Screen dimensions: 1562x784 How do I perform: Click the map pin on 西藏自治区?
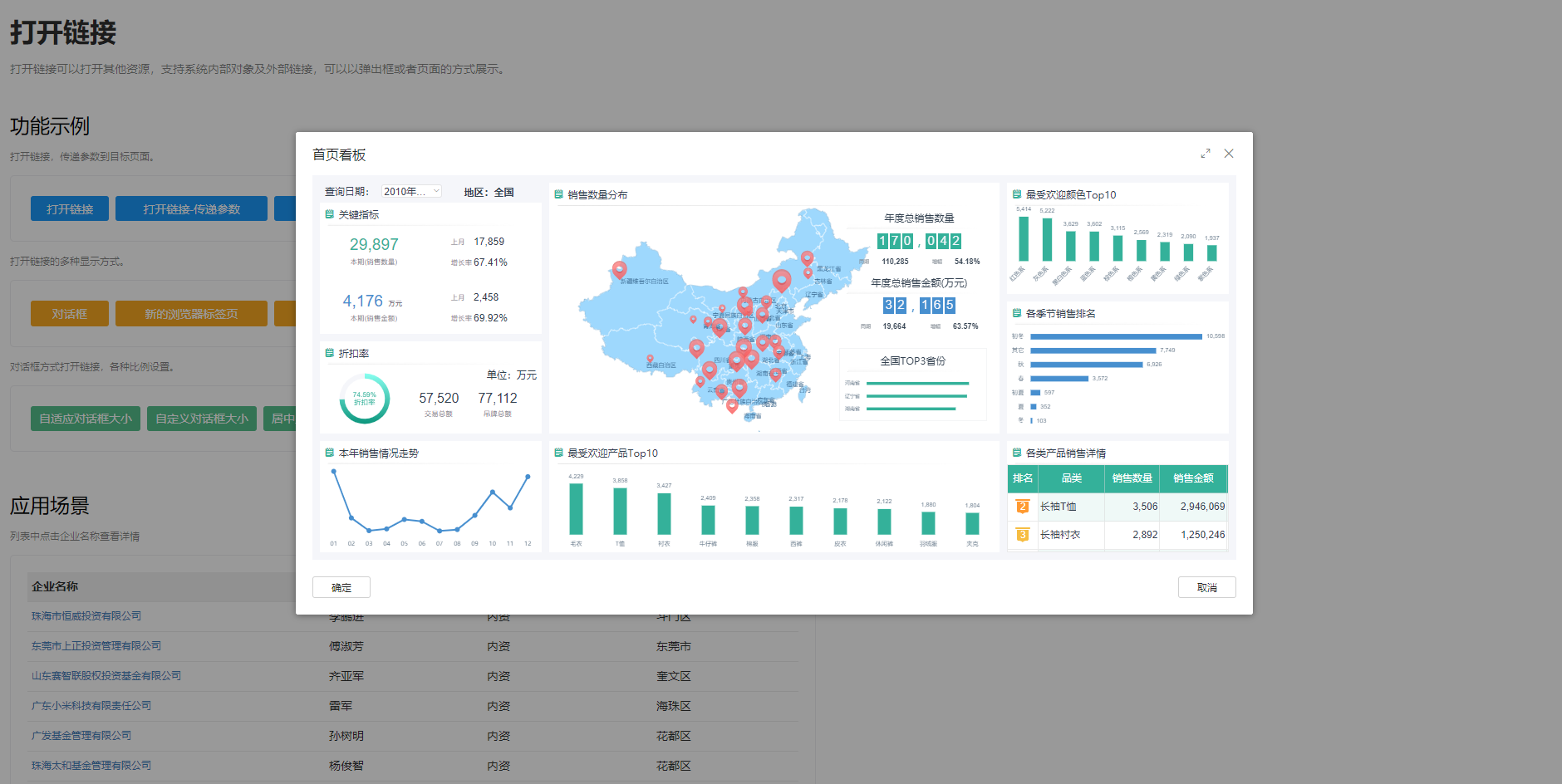(650, 360)
